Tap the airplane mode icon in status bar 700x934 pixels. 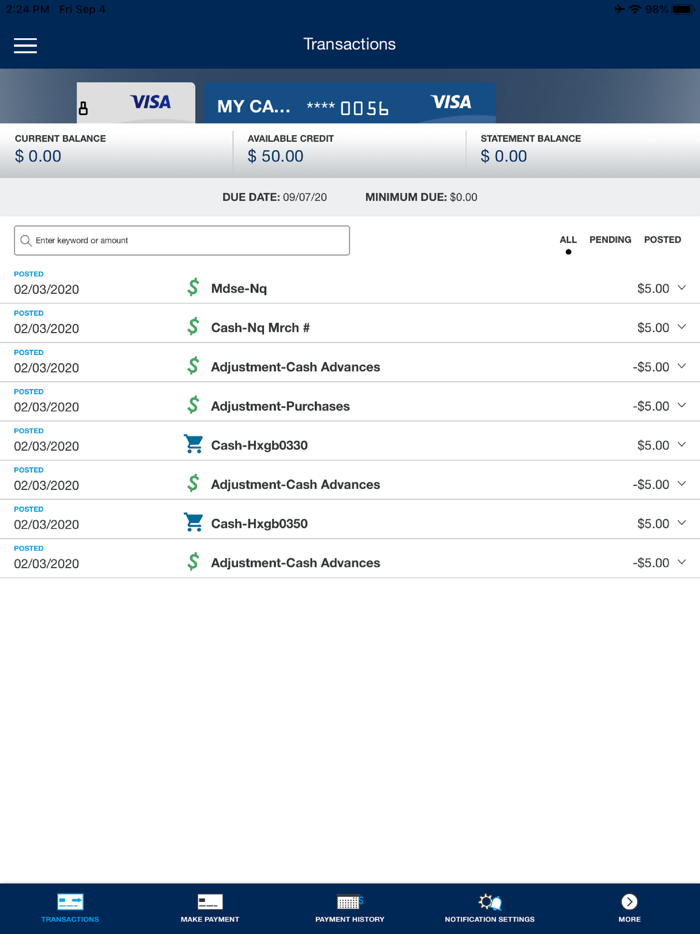(x=620, y=10)
